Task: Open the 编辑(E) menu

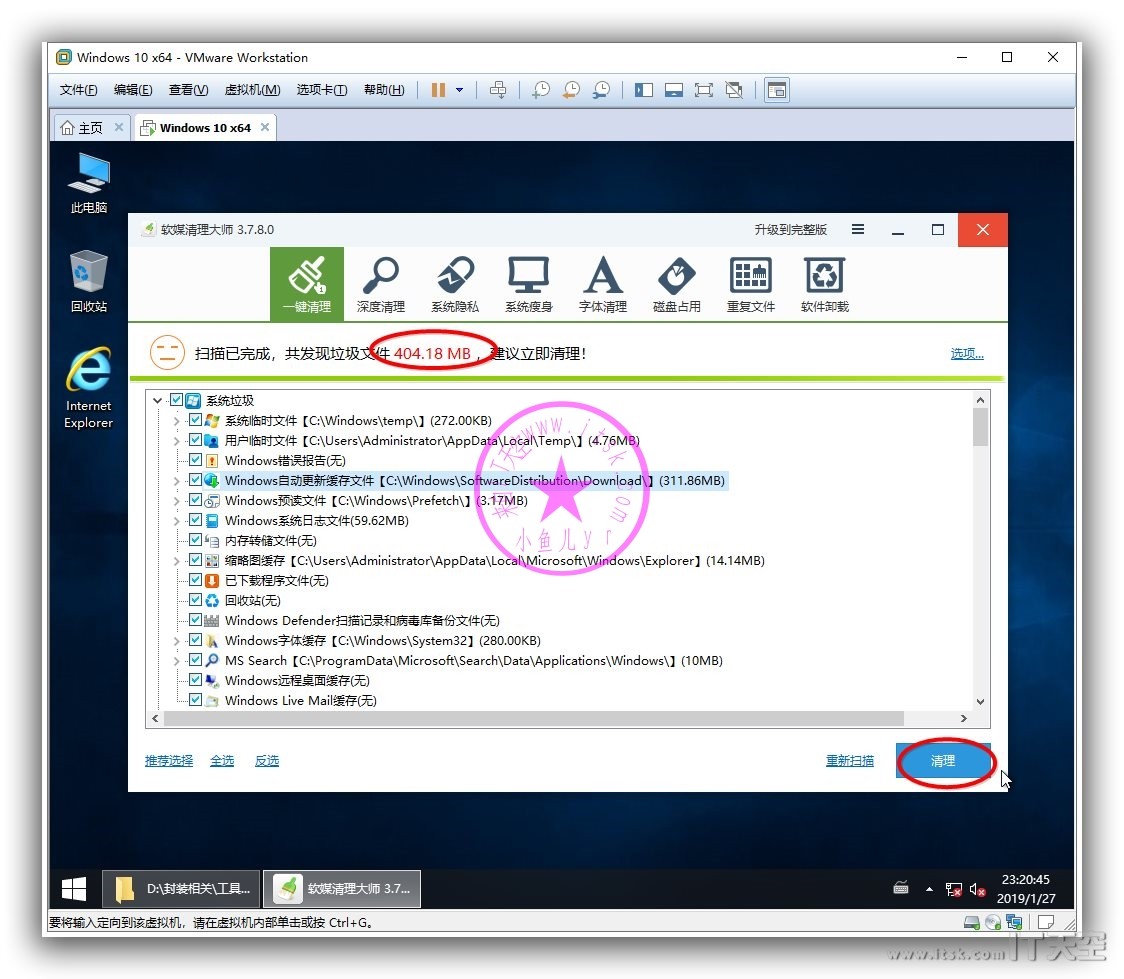Action: (133, 90)
